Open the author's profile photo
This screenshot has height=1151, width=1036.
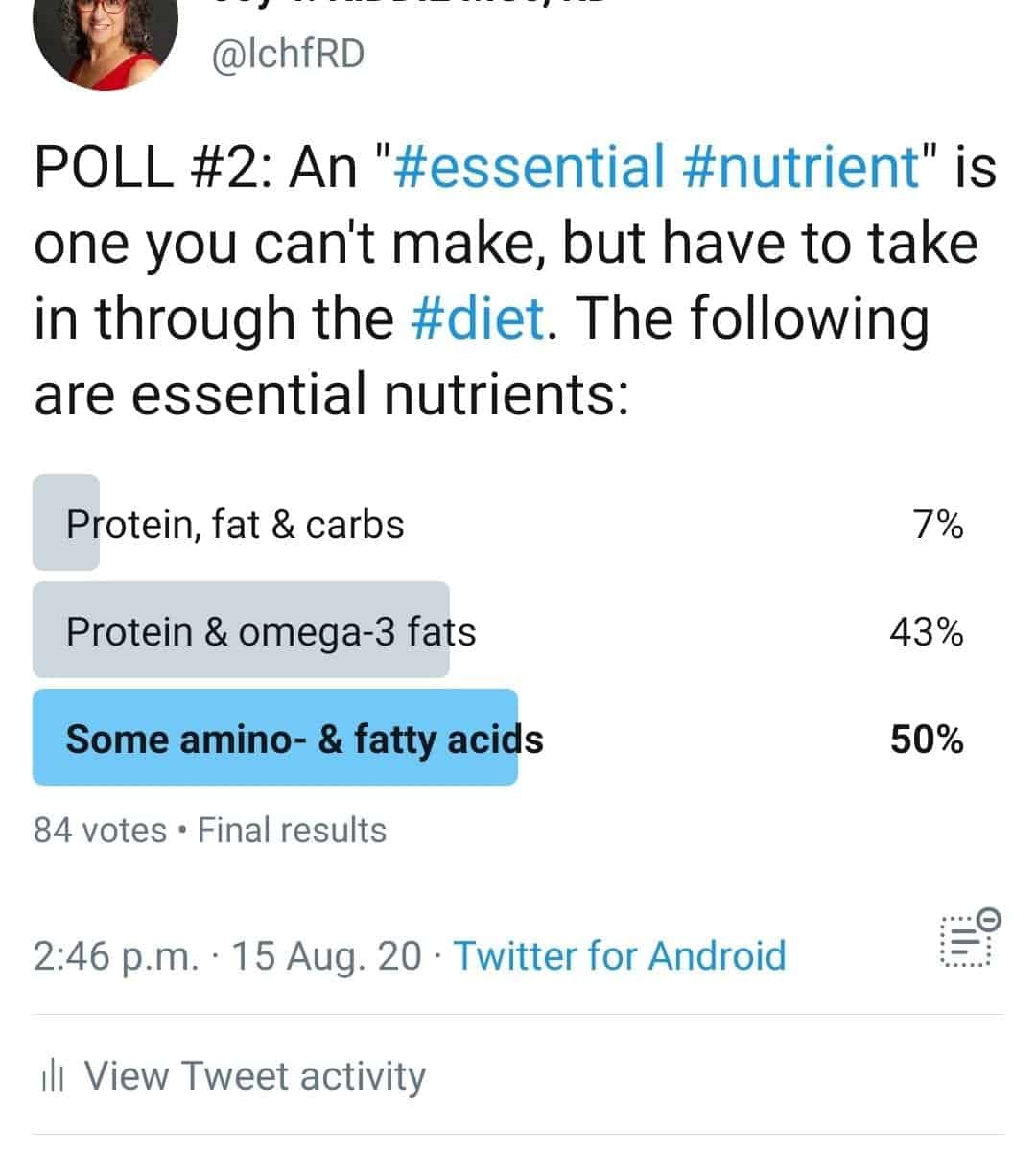106,36
